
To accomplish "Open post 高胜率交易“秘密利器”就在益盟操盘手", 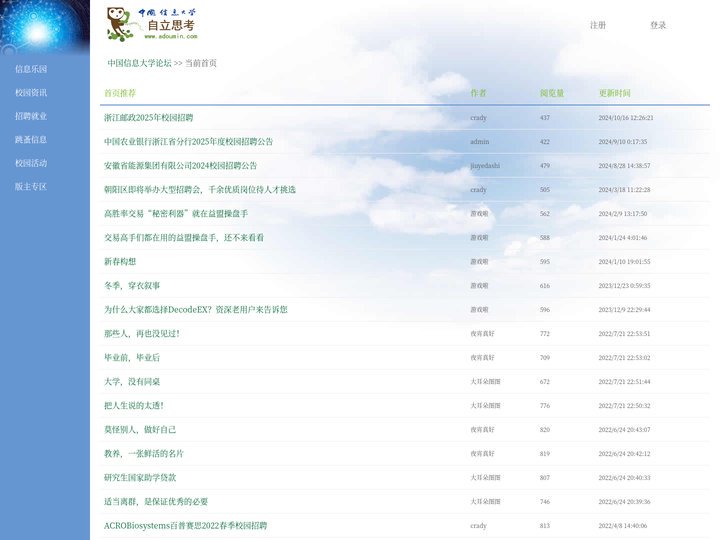I will (x=176, y=214).
